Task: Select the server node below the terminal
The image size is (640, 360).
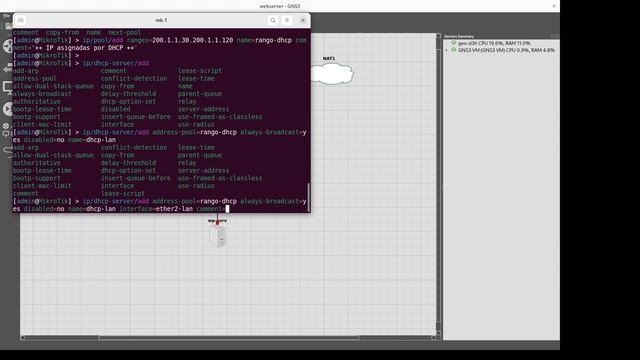Action: pyautogui.click(x=218, y=236)
